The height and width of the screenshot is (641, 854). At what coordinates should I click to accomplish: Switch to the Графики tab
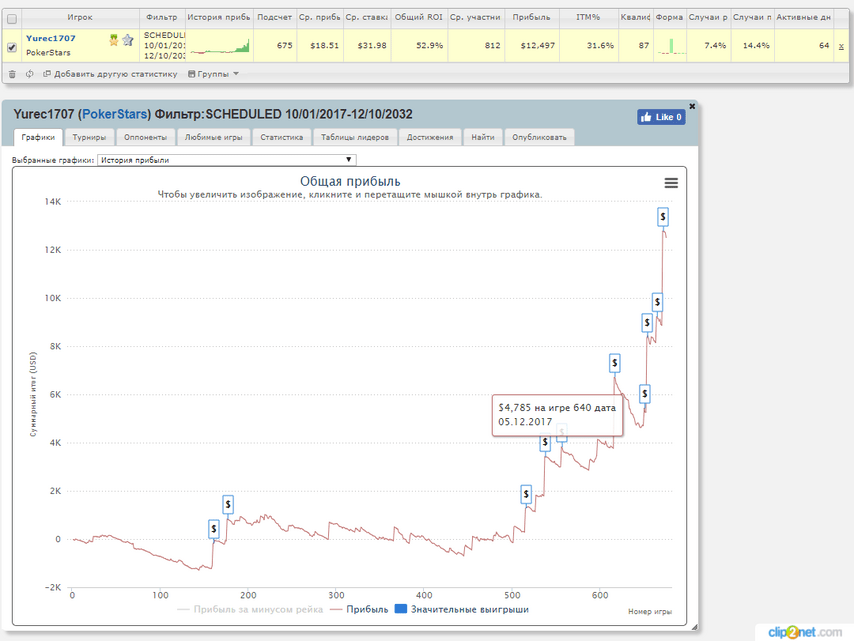coord(38,137)
